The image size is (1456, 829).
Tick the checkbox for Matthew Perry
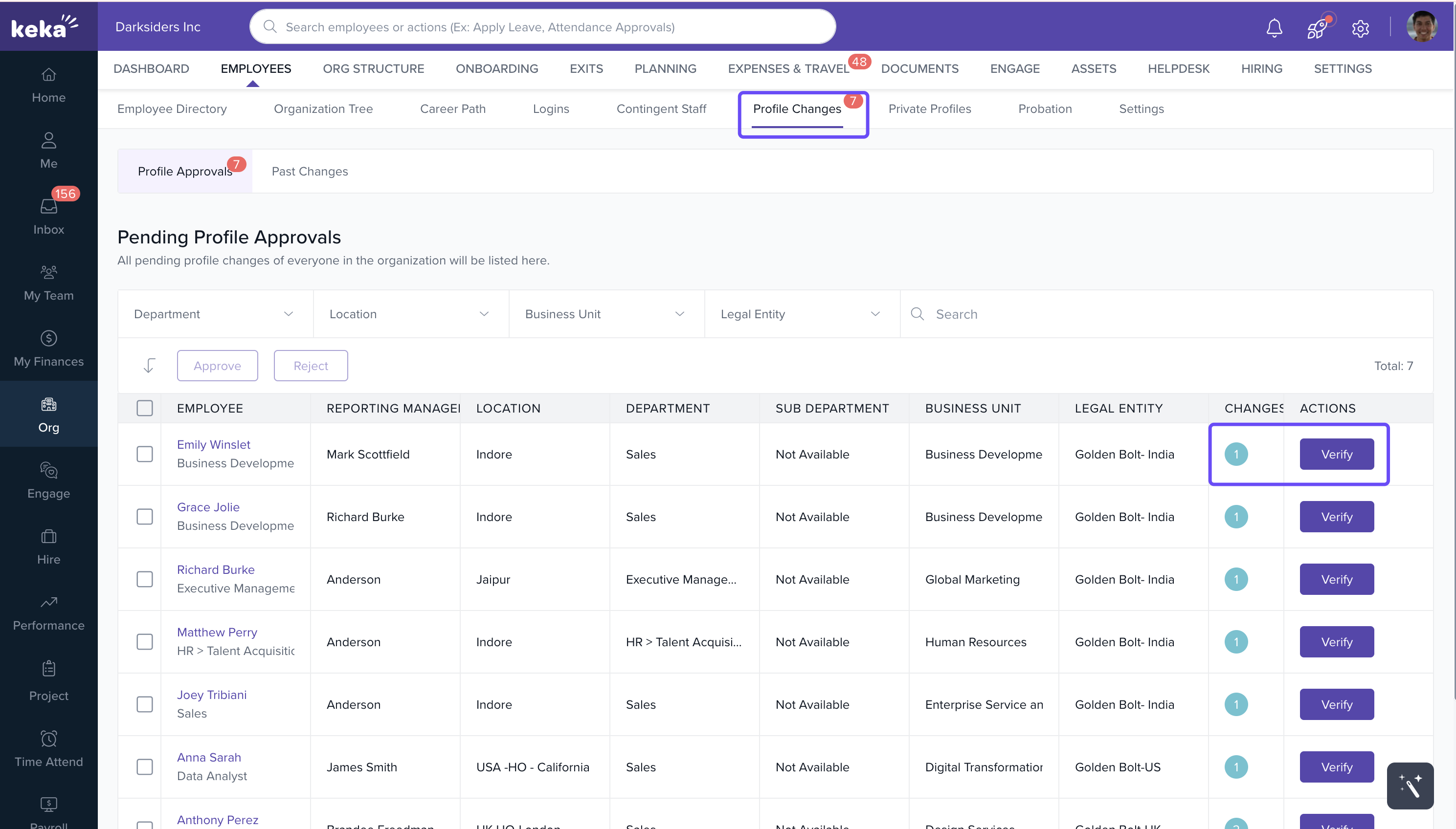coord(145,642)
